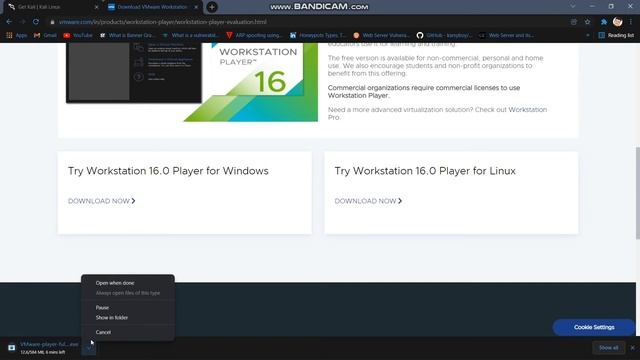Screen dimensions: 640x360
Task: Click 'Try Workstation 16.0 Player for Windows' heading
Action: coord(168,171)
